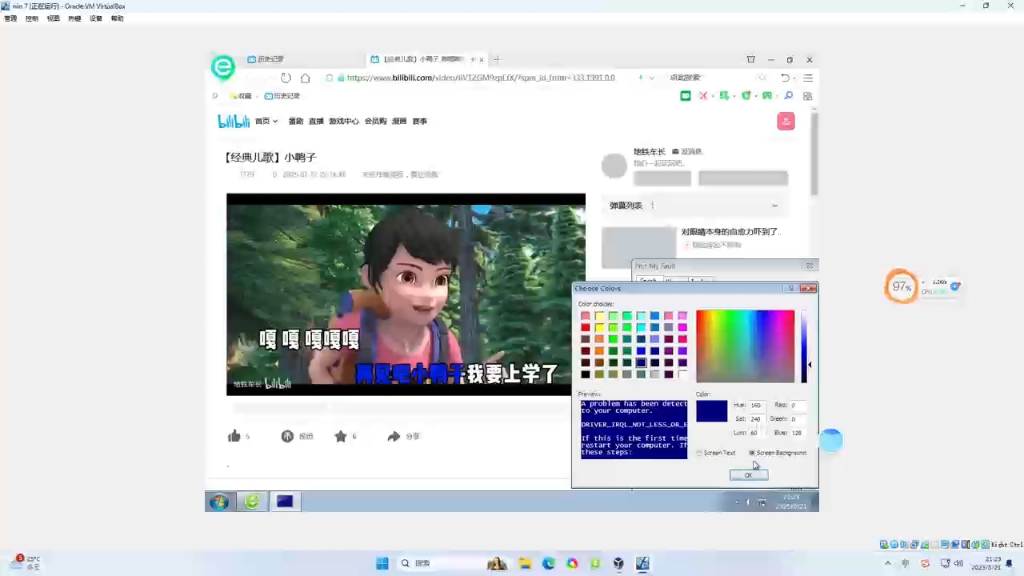Close the 小鸭子 video tab

pos(481,59)
